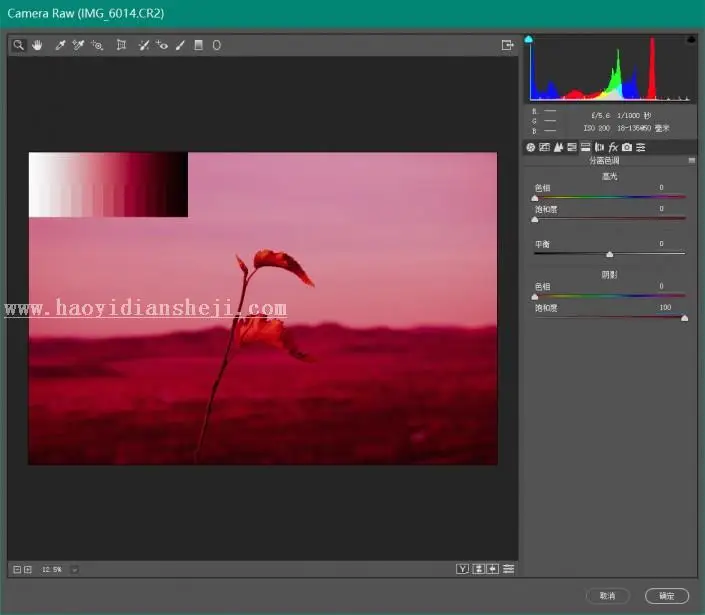Toggle between current and default panel settings
This screenshot has width=705, height=615.
[x=509, y=569]
